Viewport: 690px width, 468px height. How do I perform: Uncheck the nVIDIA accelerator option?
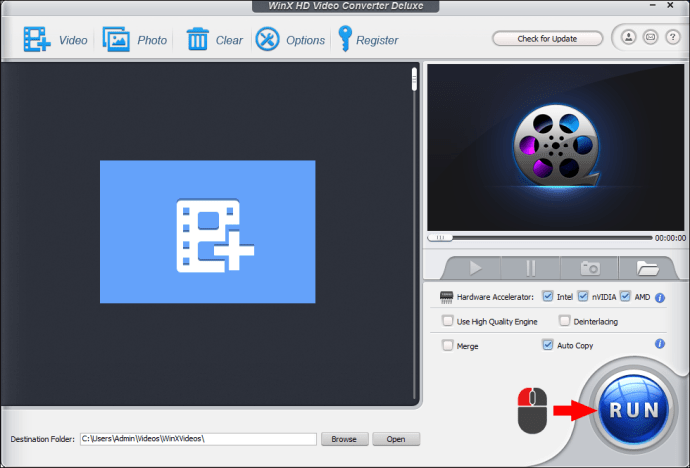583,296
